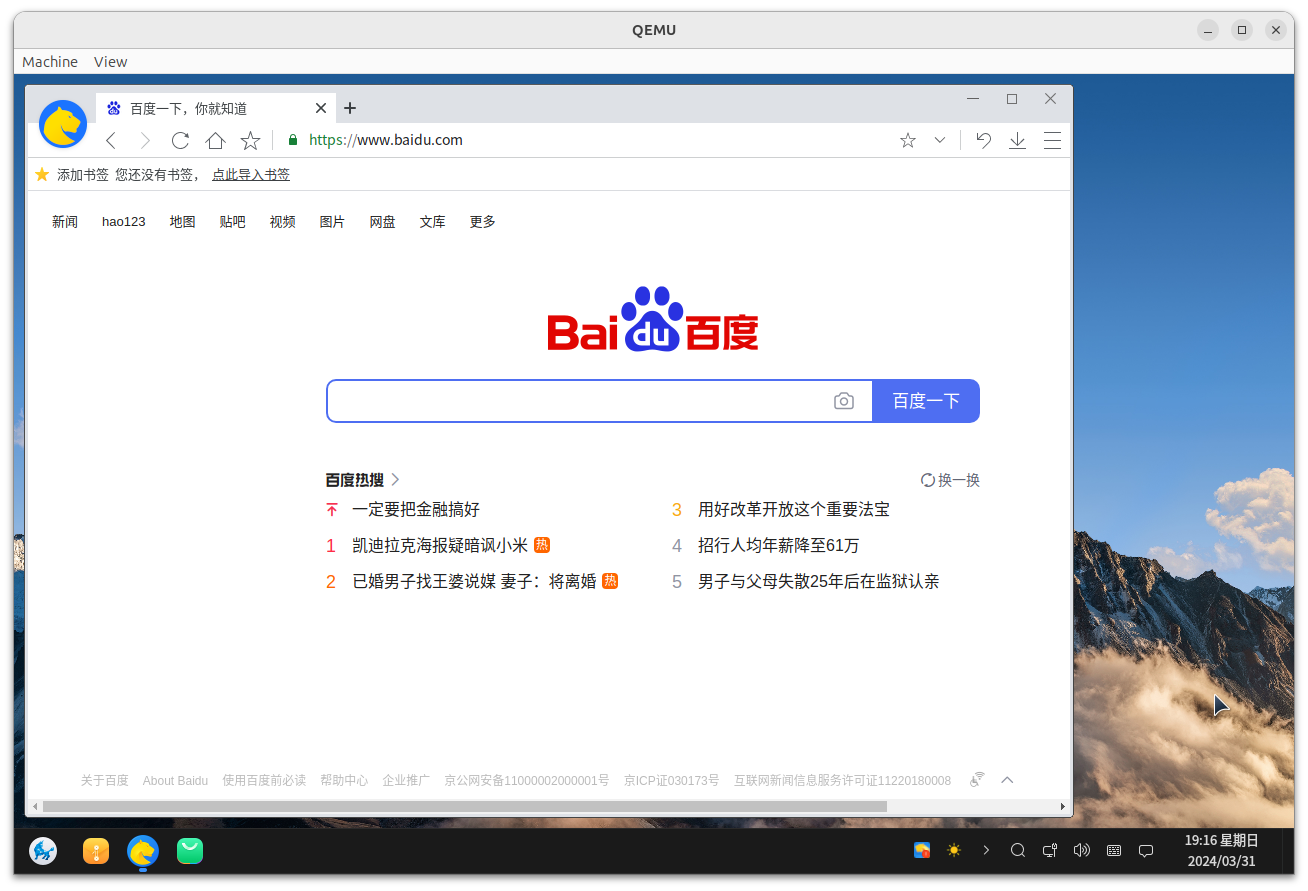This screenshot has height=891, width=1308.
Task: Open the browser home page icon
Action: tap(215, 141)
